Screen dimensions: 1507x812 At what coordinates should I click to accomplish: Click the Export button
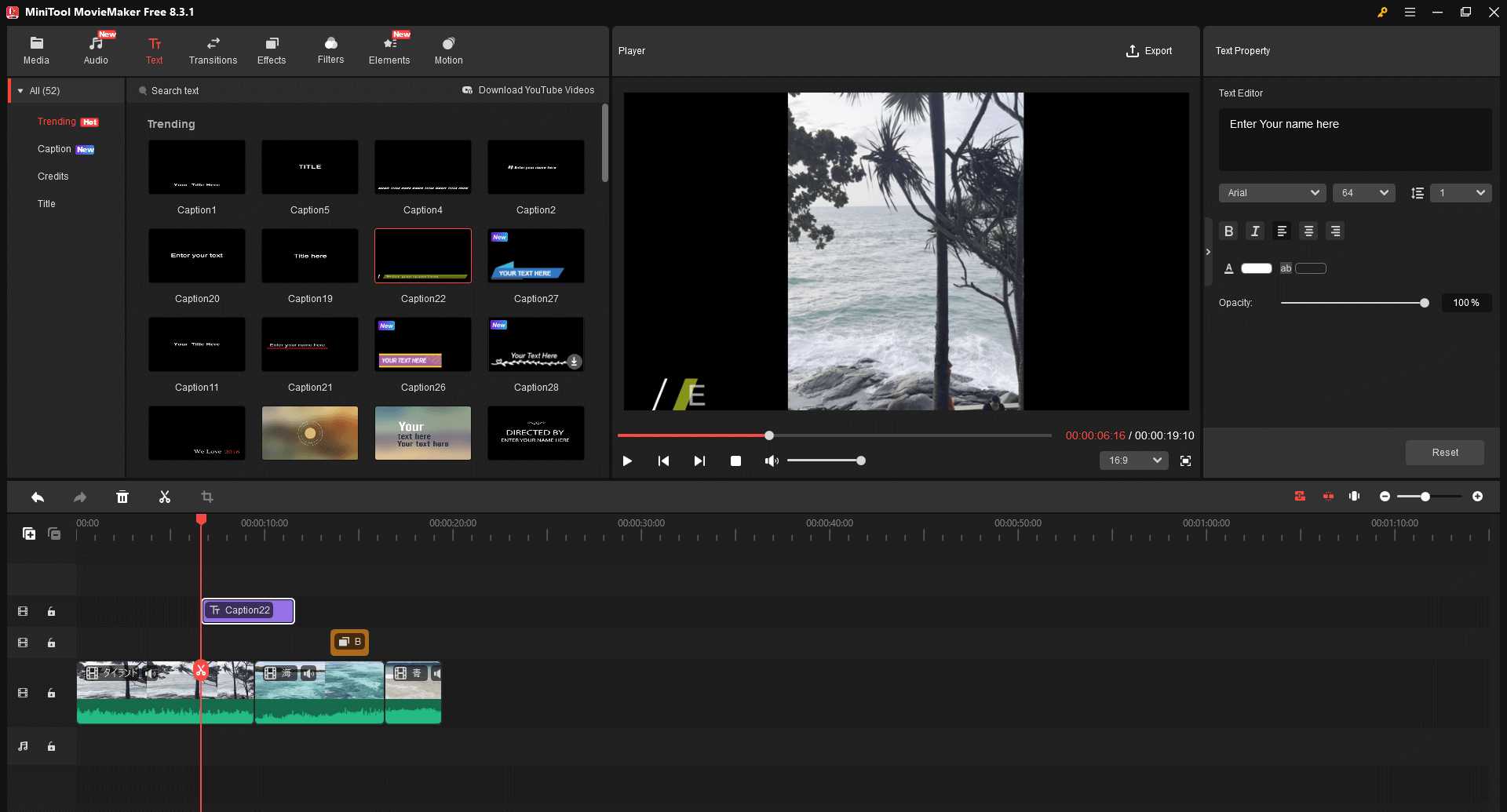(1149, 51)
